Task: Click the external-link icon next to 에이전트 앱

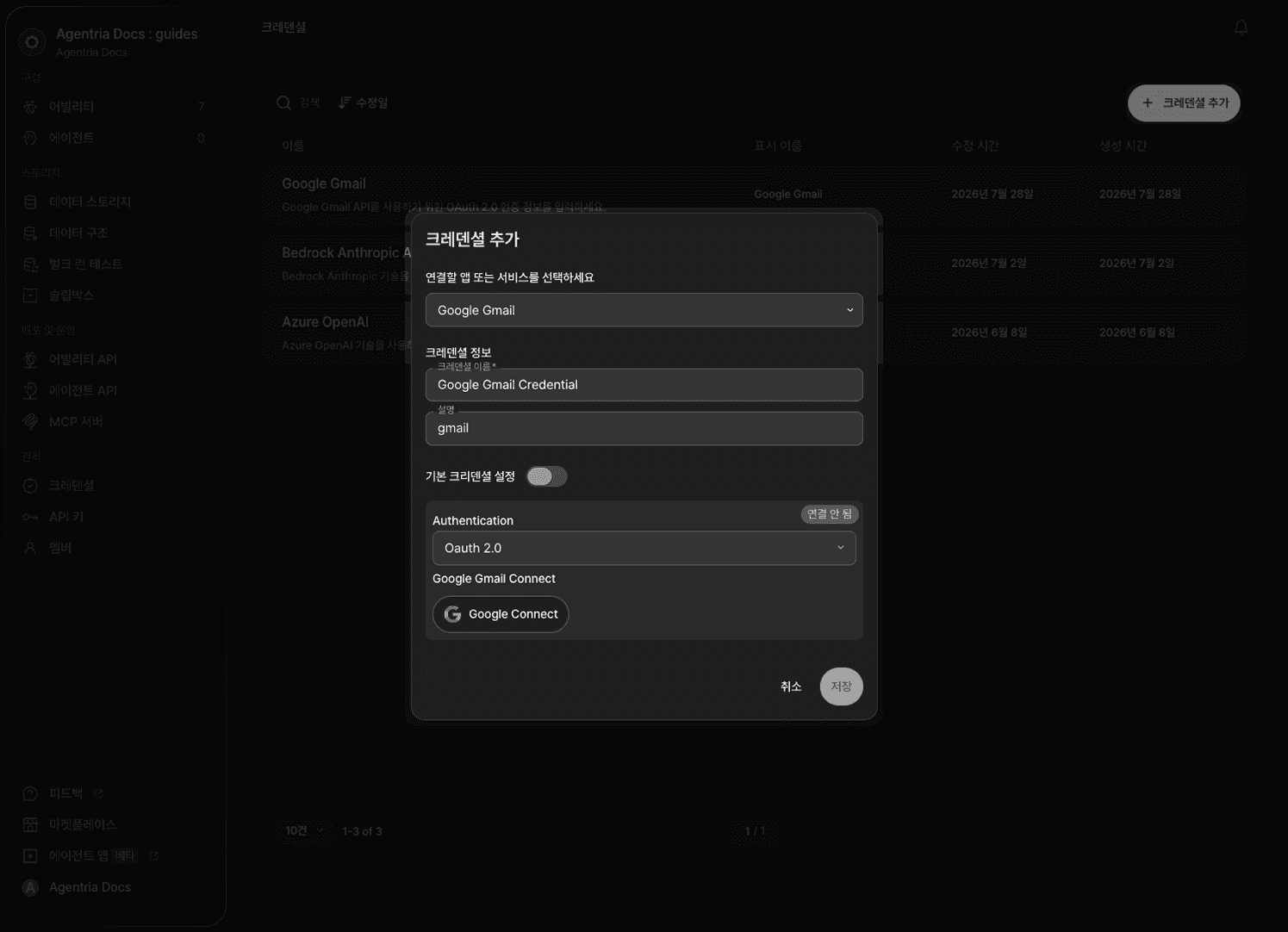Action: pos(154,855)
